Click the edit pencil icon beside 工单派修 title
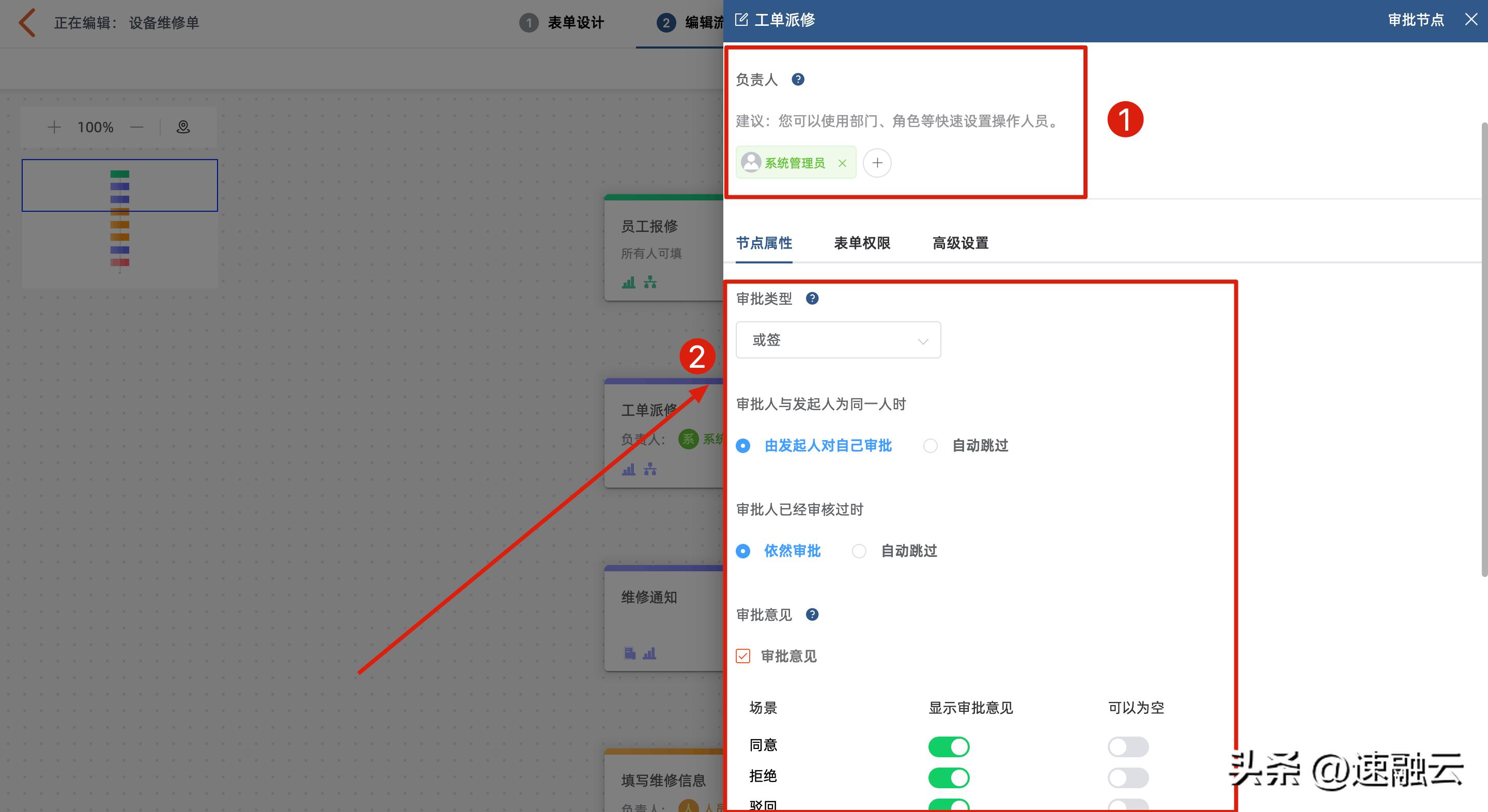The height and width of the screenshot is (812, 1488). (x=741, y=19)
